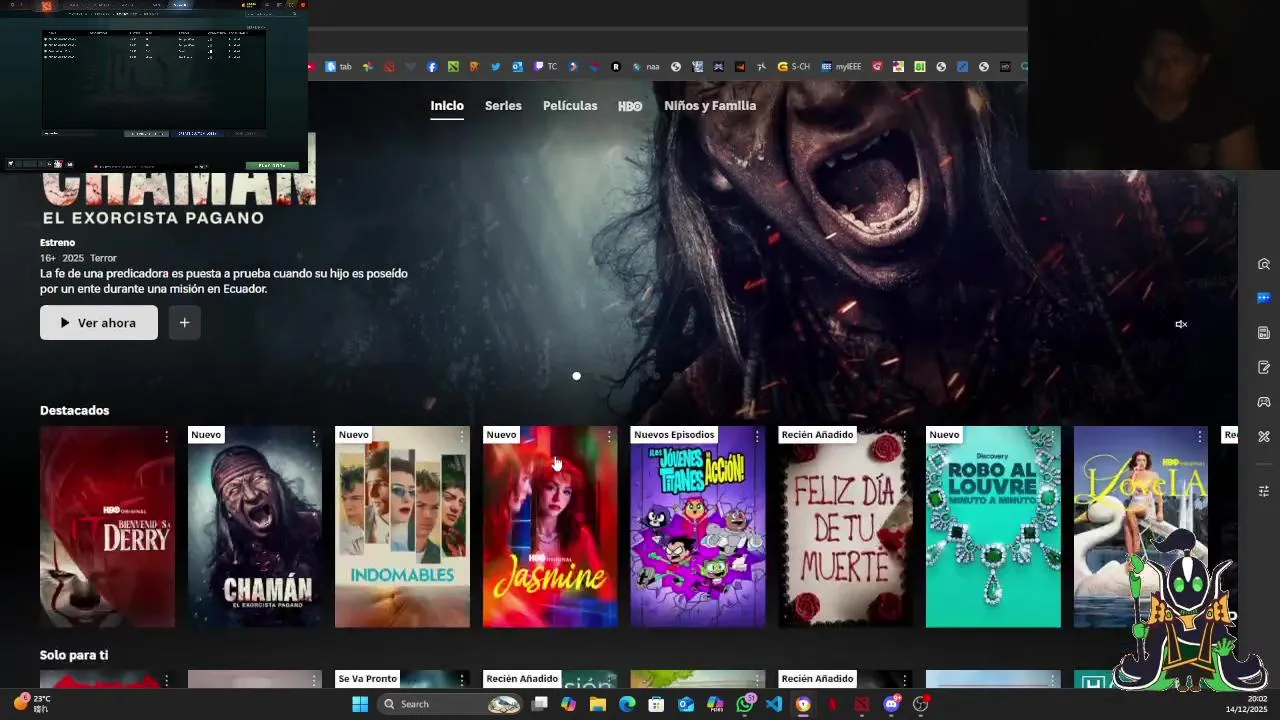
Task: Click the Windows Start button
Action: coord(360,704)
